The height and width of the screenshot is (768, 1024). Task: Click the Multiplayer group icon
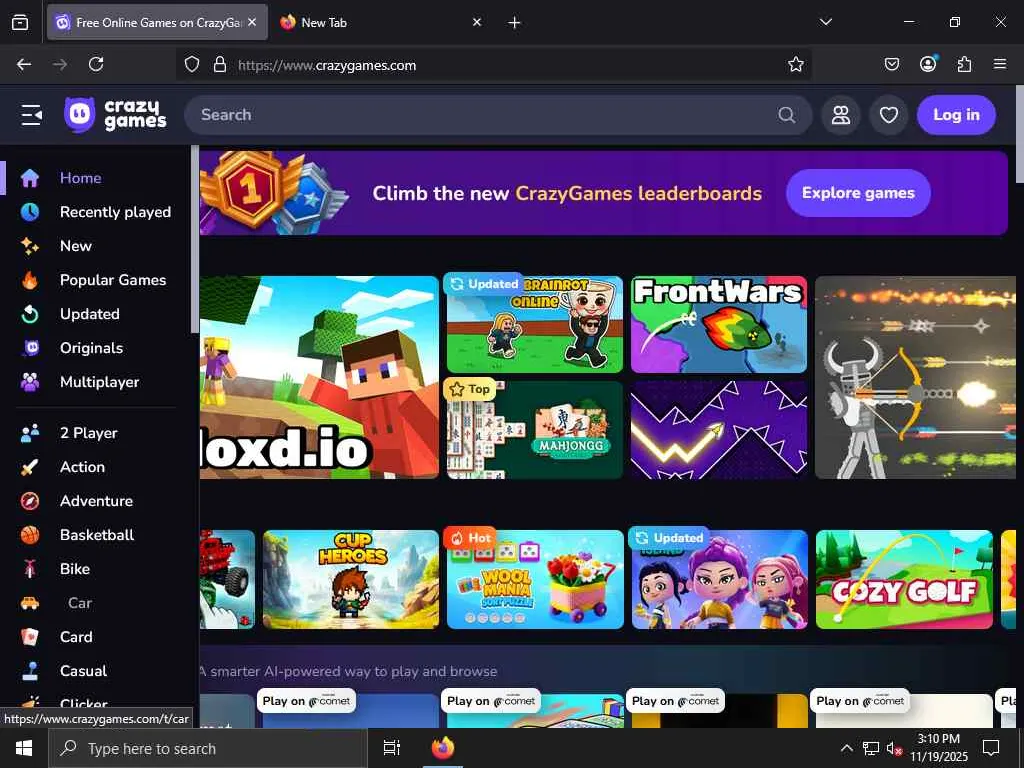[29, 382]
